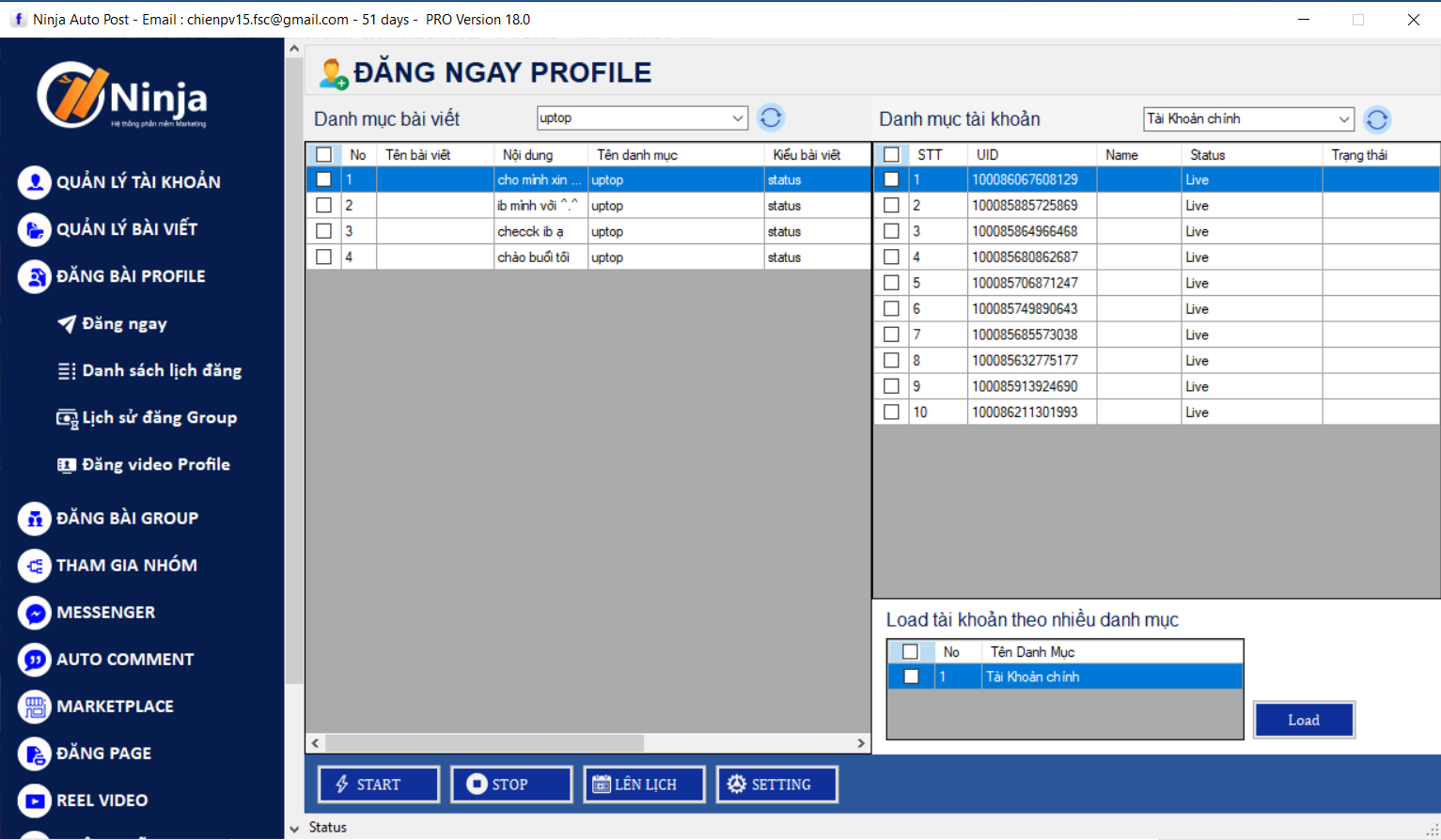Click Kiểu bài viết column header
The width and height of the screenshot is (1441, 840).
pyautogui.click(x=817, y=154)
